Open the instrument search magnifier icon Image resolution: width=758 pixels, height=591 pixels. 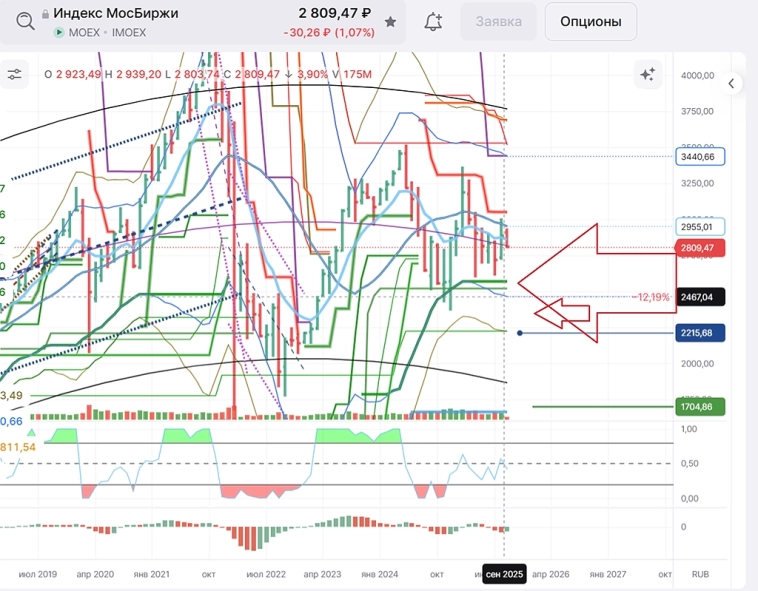pos(25,21)
